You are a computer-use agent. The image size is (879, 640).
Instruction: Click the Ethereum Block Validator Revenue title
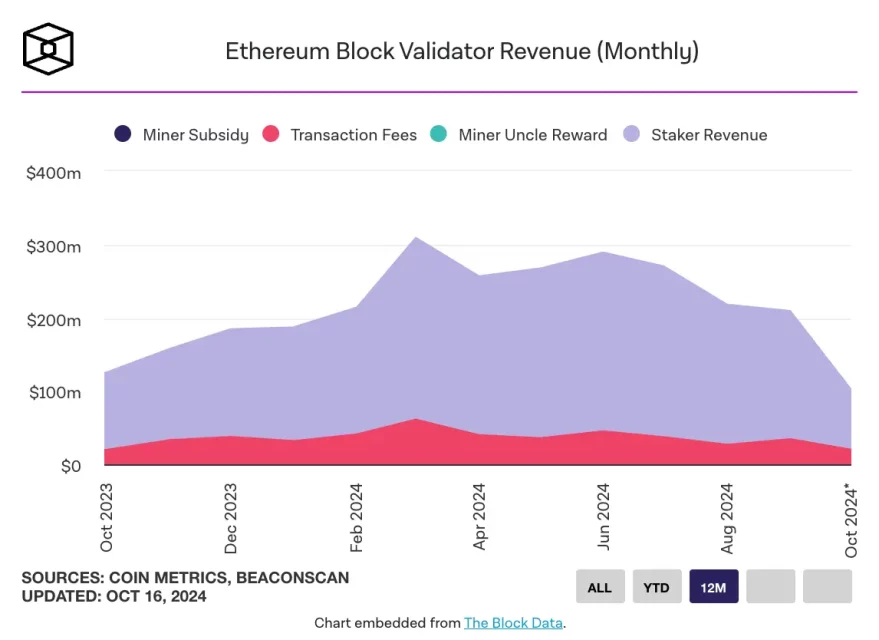[x=463, y=50]
